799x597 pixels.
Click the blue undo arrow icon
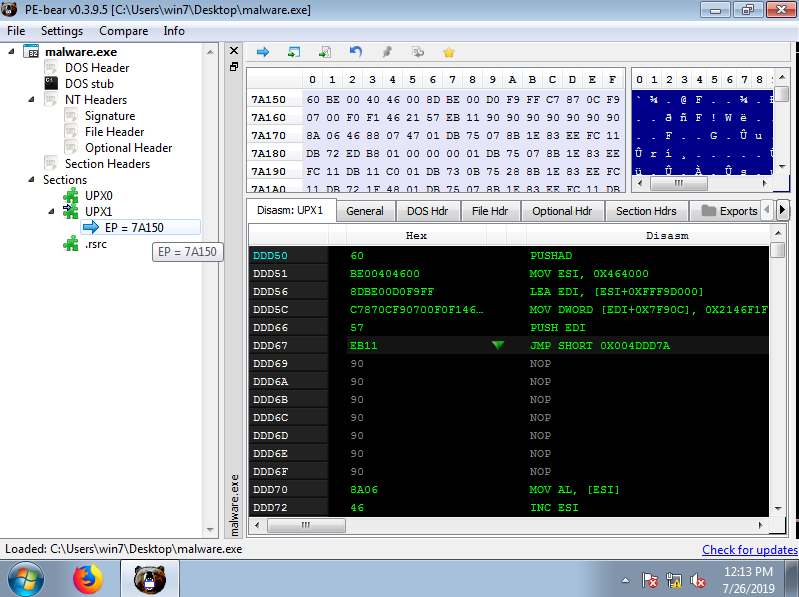[x=356, y=51]
